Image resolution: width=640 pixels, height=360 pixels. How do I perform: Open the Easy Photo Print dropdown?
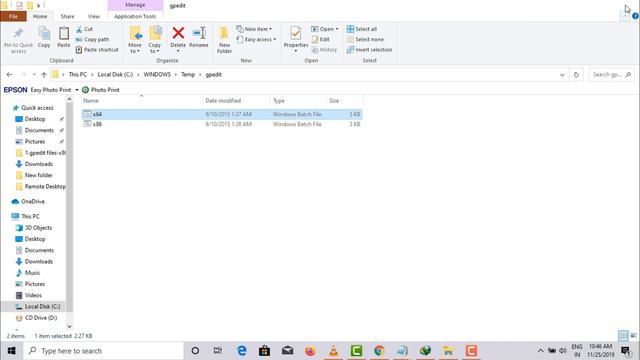(x=77, y=90)
